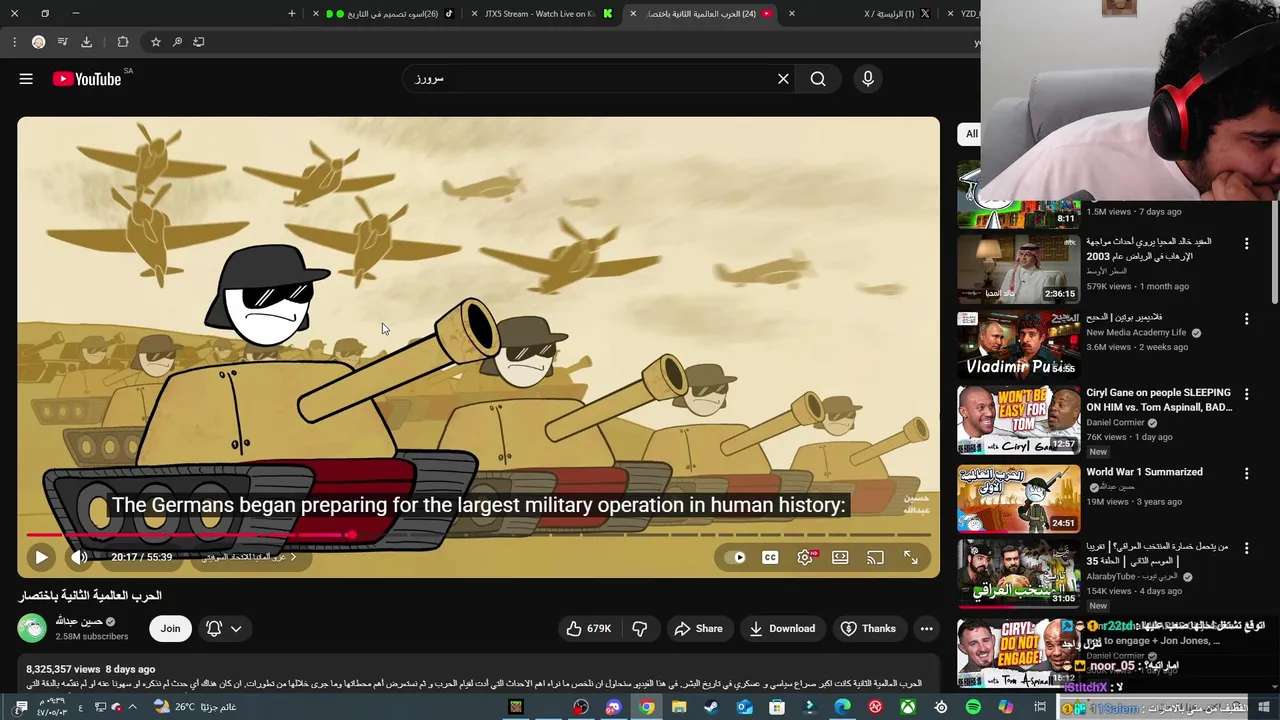Viewport: 1280px width, 720px height.
Task: Play the video with the play button
Action: tap(41, 557)
